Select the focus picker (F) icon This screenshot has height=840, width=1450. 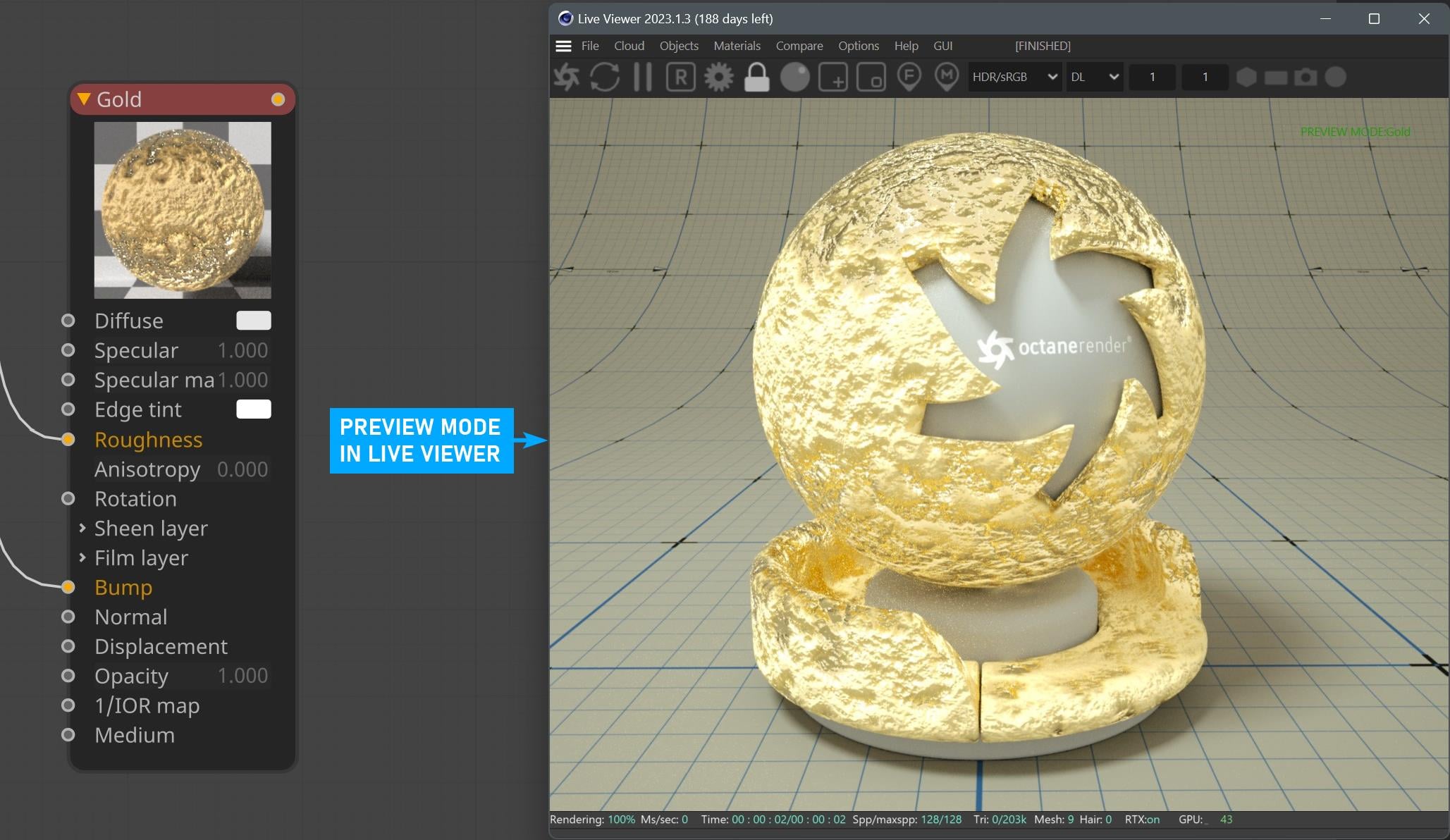click(x=909, y=77)
